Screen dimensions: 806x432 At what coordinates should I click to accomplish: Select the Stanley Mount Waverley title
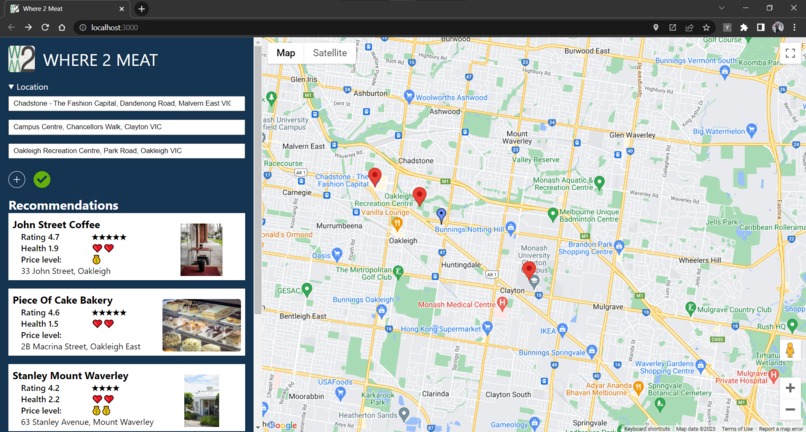coord(70,376)
